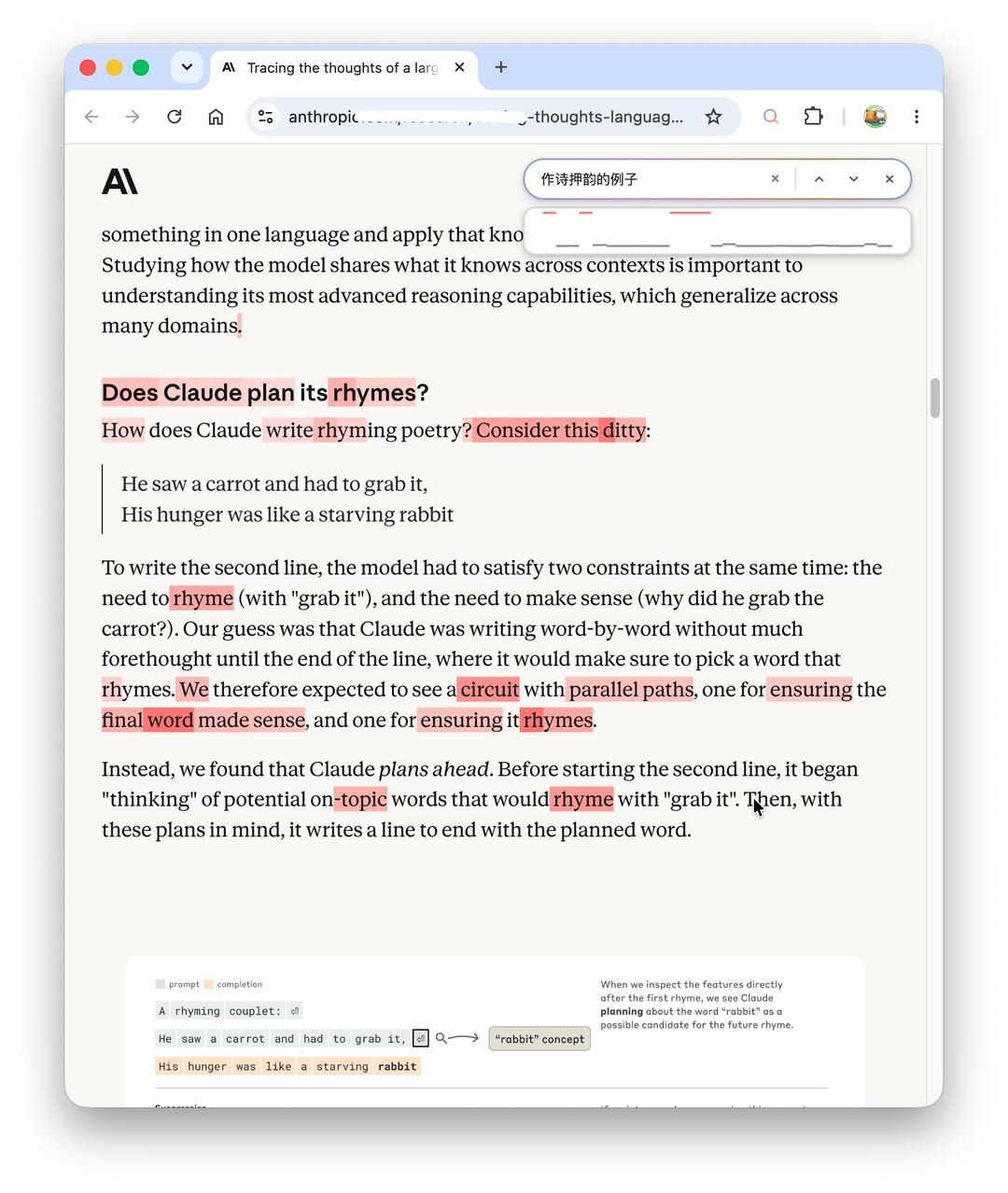Open the Chrome three-dot menu

tap(917, 117)
